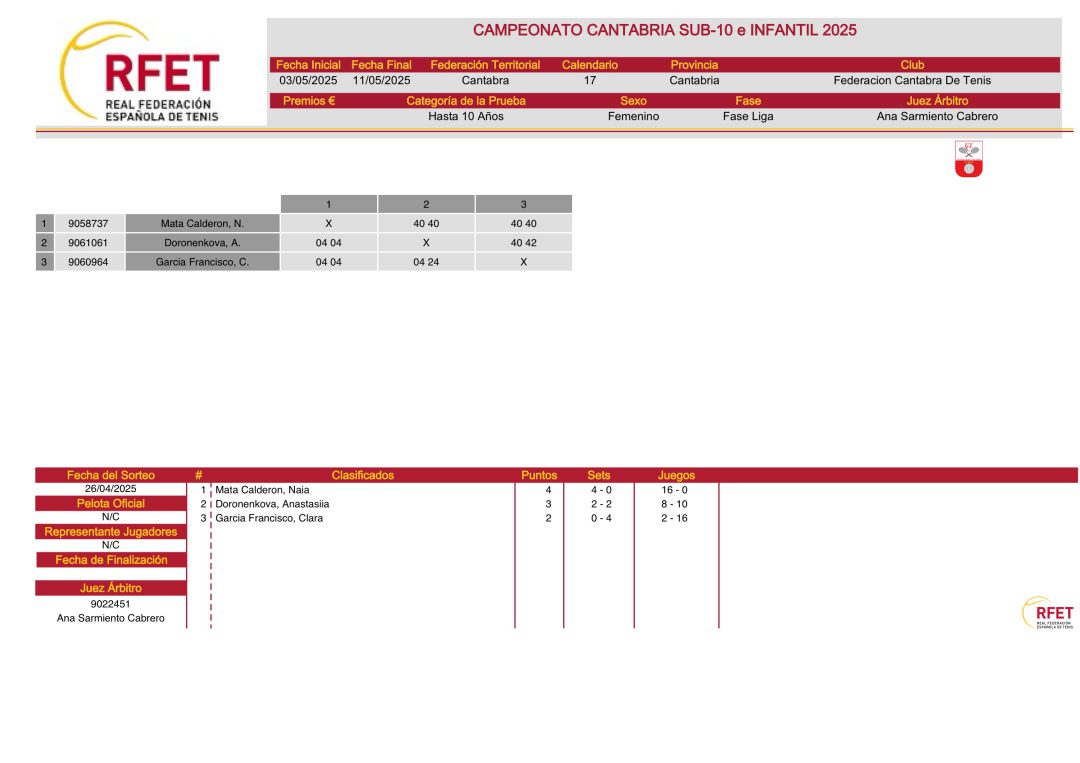This screenshot has width=1080, height=763.
Task: Click Ana Sarmiento Cabrero in top banner
Action: pos(937,116)
